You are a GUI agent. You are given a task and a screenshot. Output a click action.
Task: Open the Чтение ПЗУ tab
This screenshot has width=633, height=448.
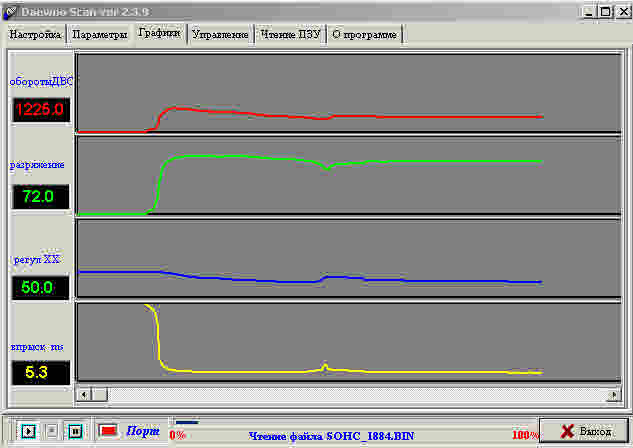(289, 34)
